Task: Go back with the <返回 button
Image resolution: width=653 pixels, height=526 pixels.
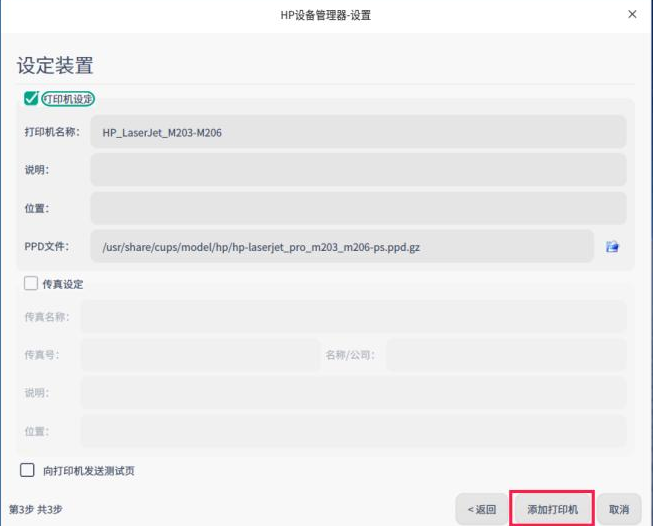Action: [x=482, y=509]
